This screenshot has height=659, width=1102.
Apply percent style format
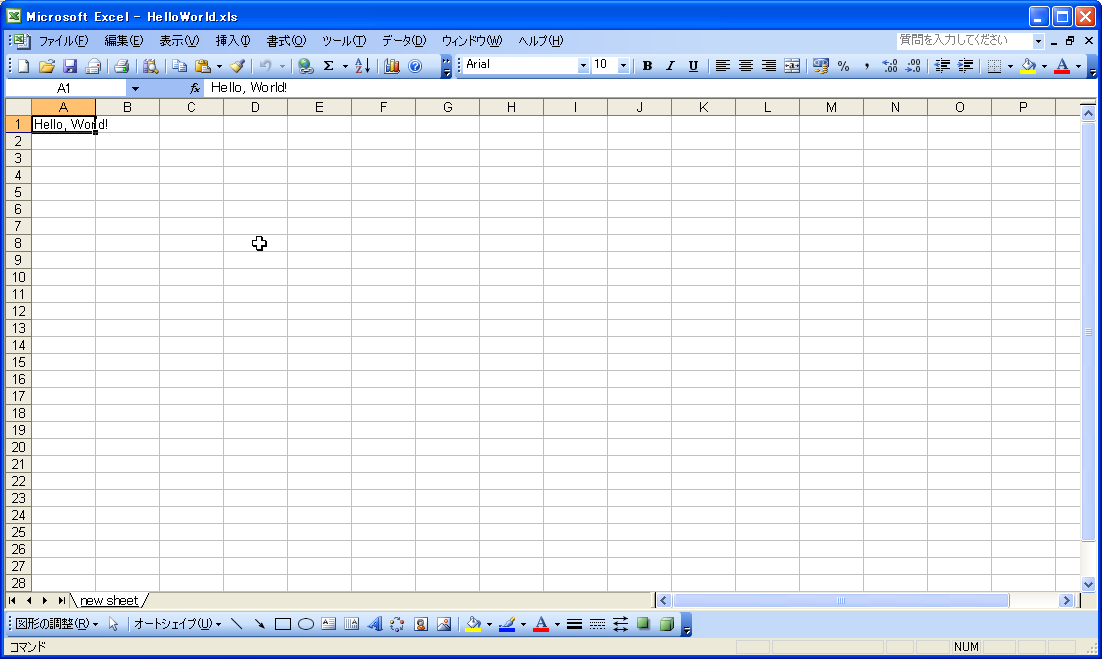click(843, 66)
